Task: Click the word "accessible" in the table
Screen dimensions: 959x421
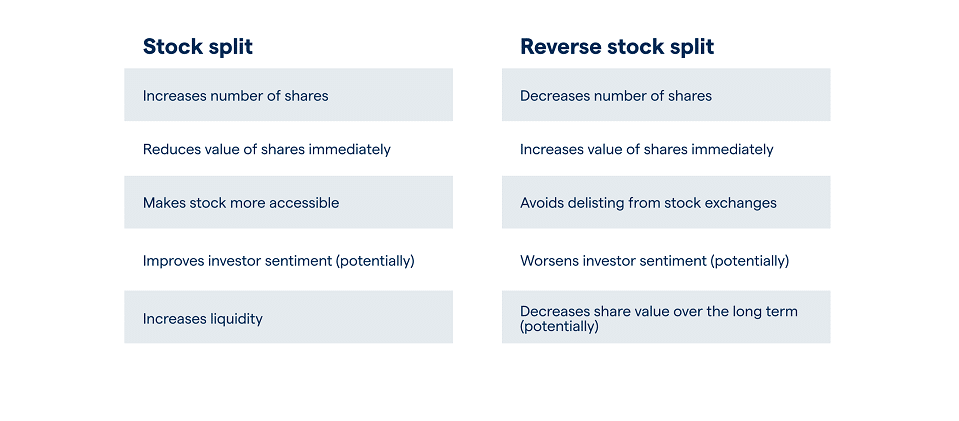Action: 304,203
